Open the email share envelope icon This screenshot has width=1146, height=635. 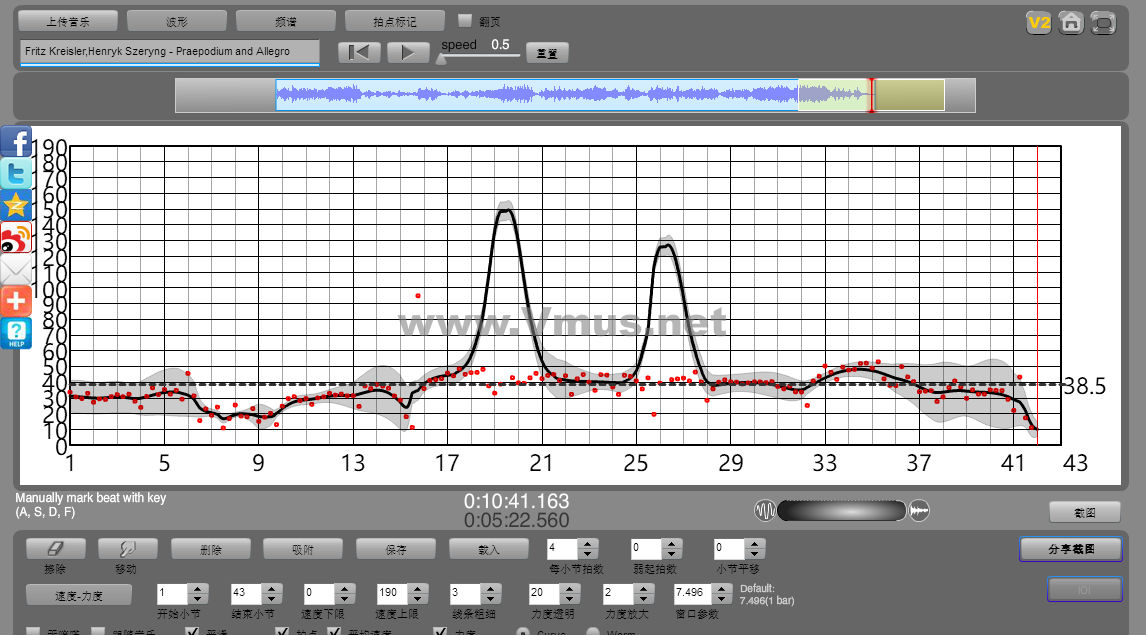[16, 269]
